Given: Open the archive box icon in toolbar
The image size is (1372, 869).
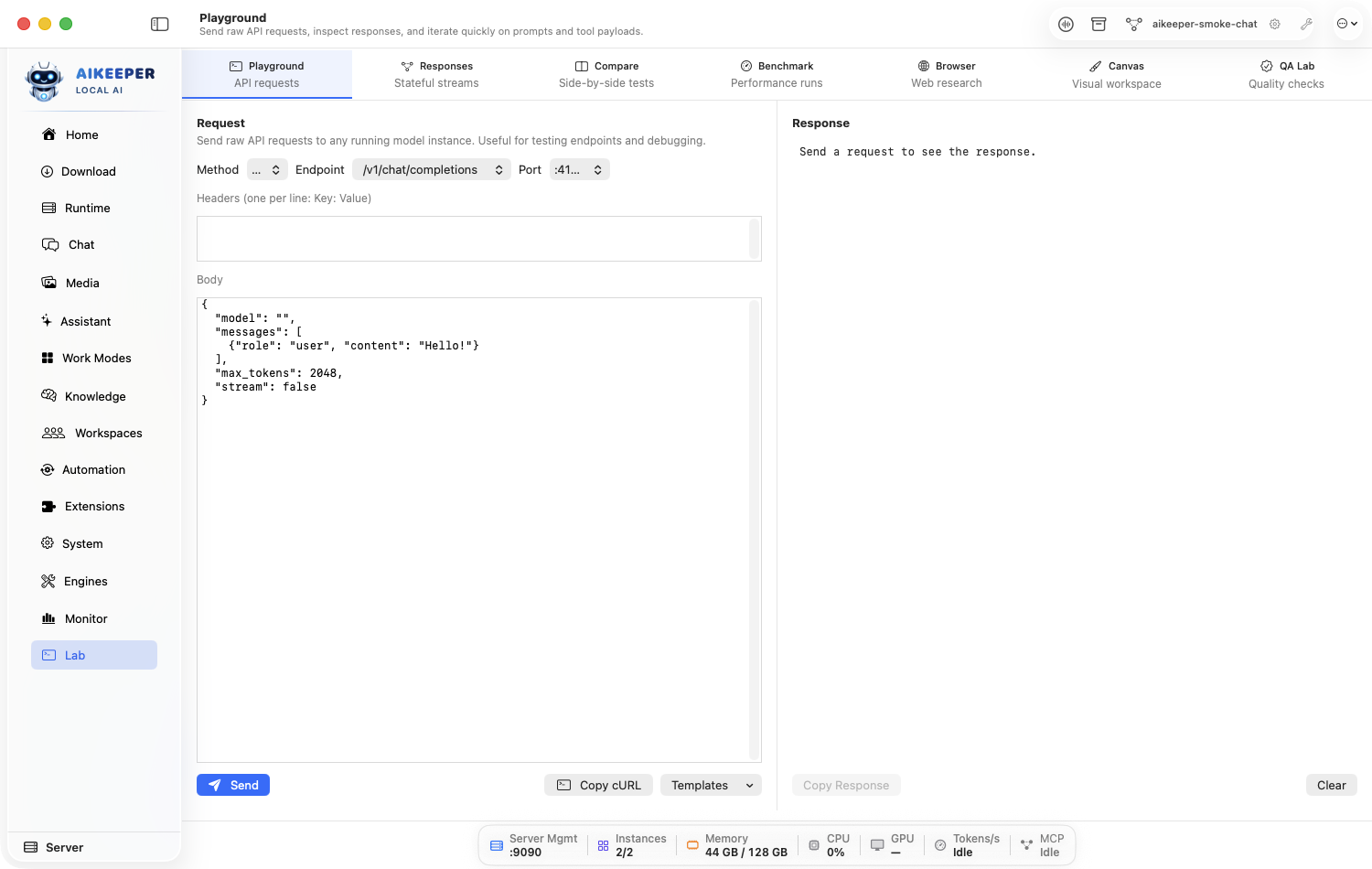Looking at the screenshot, I should coord(1099,24).
